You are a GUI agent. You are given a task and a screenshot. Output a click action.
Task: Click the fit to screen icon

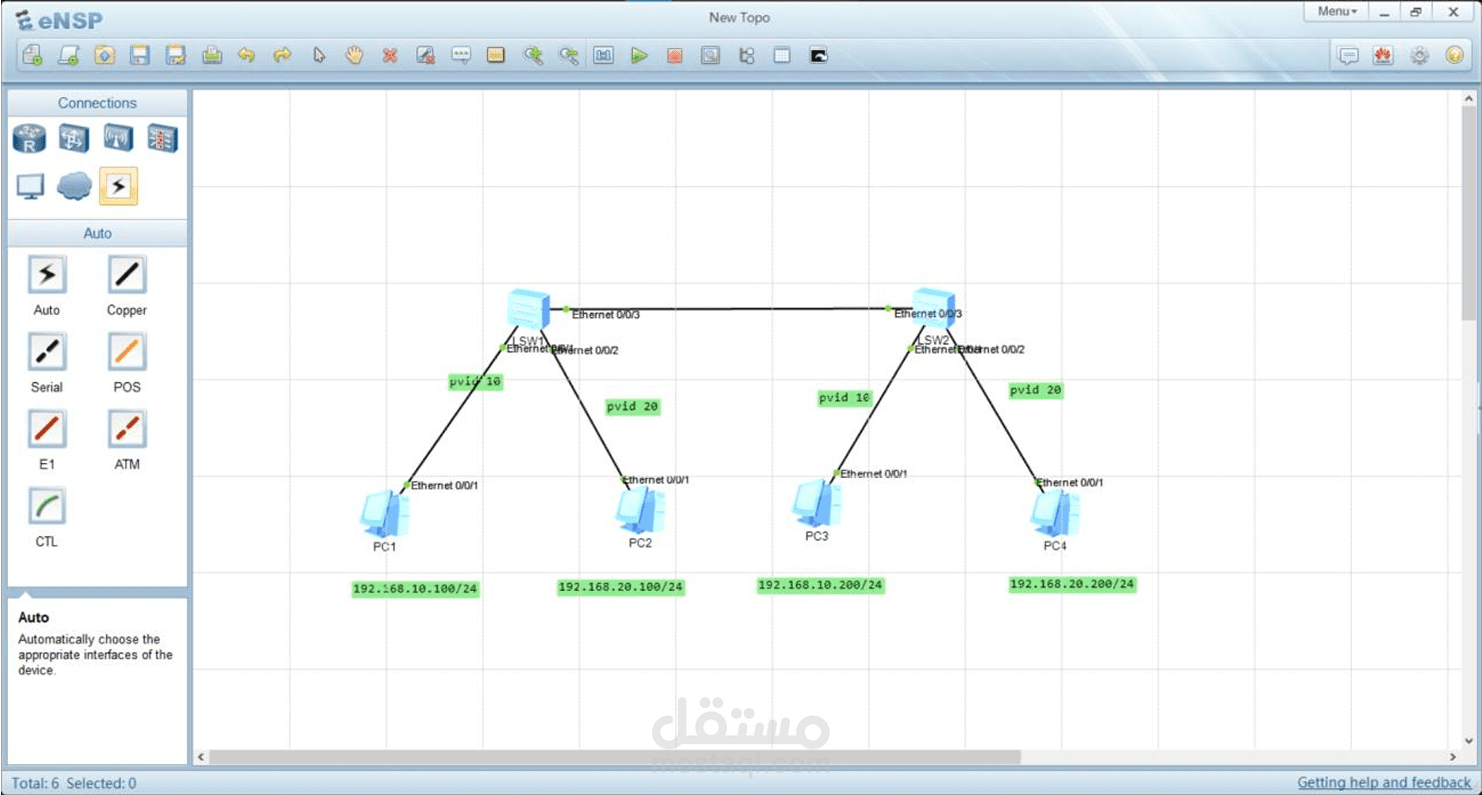[x=603, y=56]
